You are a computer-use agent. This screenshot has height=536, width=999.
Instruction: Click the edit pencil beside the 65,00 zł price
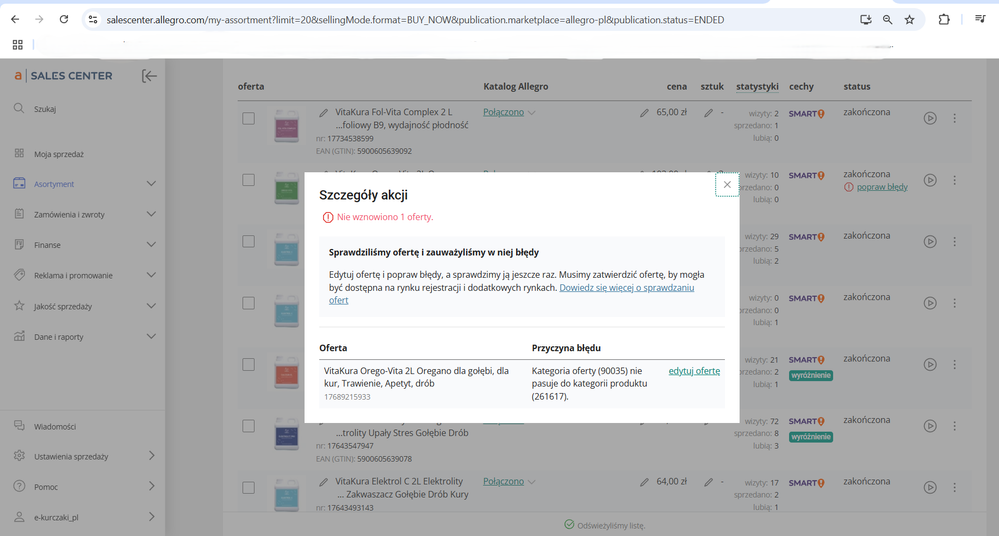[x=644, y=113]
